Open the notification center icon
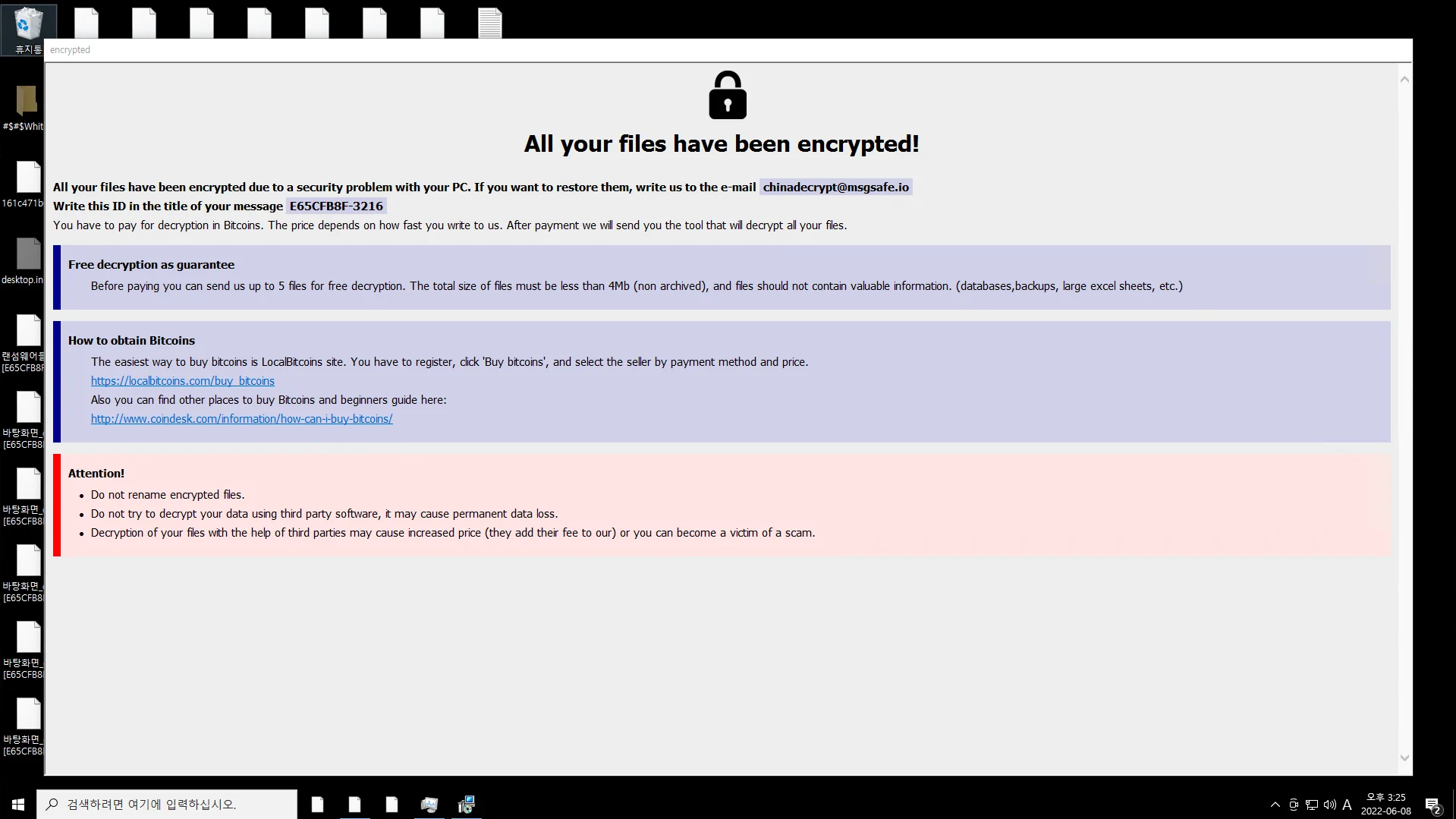The image size is (1456, 819). pyautogui.click(x=1432, y=805)
